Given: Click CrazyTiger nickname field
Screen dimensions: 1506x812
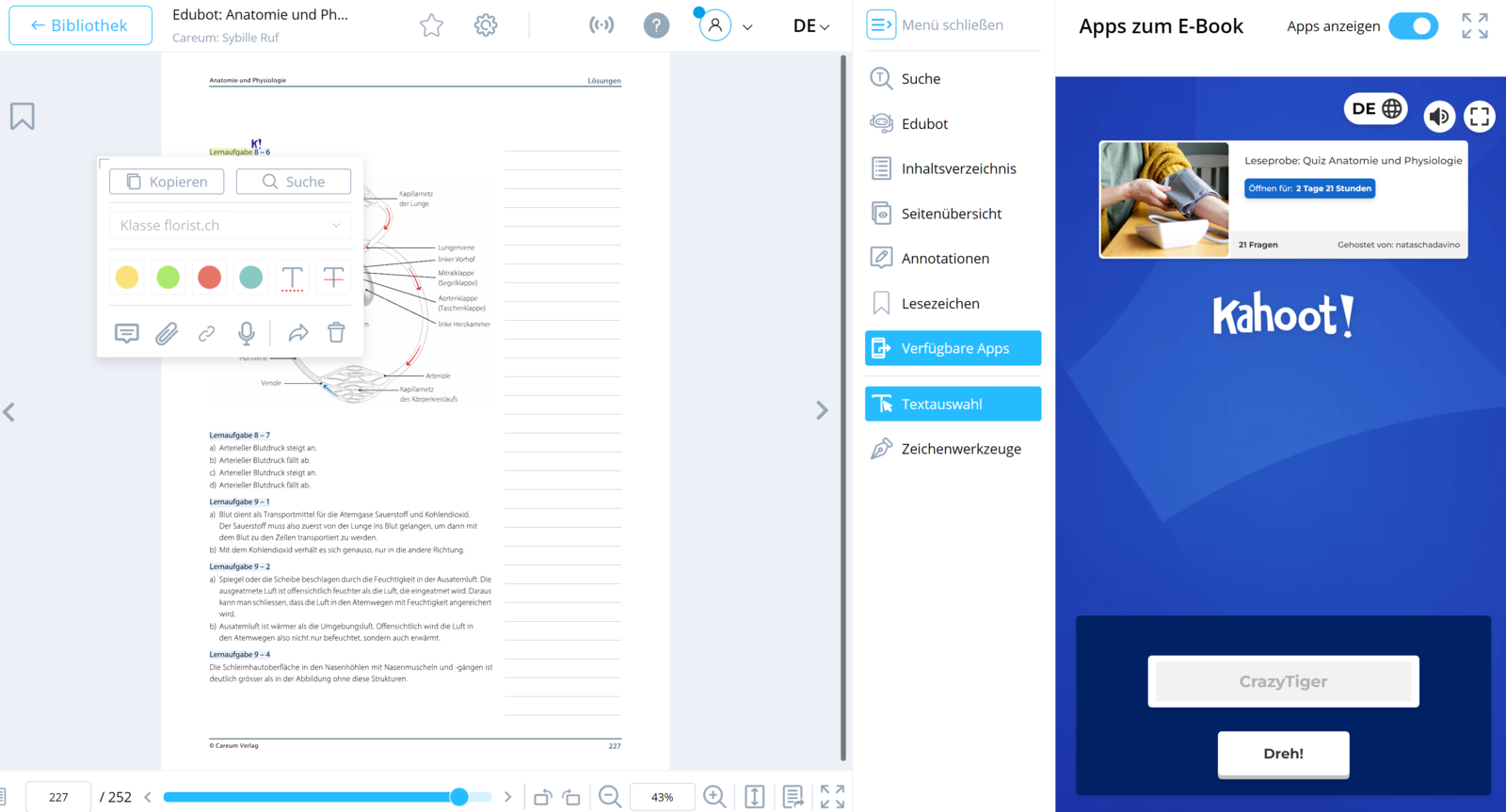Looking at the screenshot, I should (x=1283, y=681).
